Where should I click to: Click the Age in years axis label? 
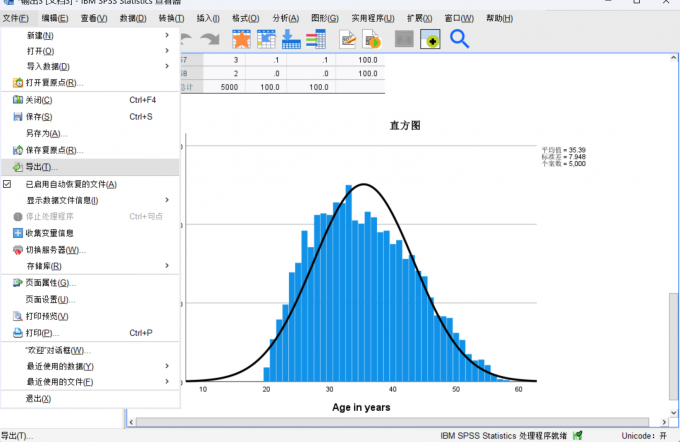(x=361, y=407)
